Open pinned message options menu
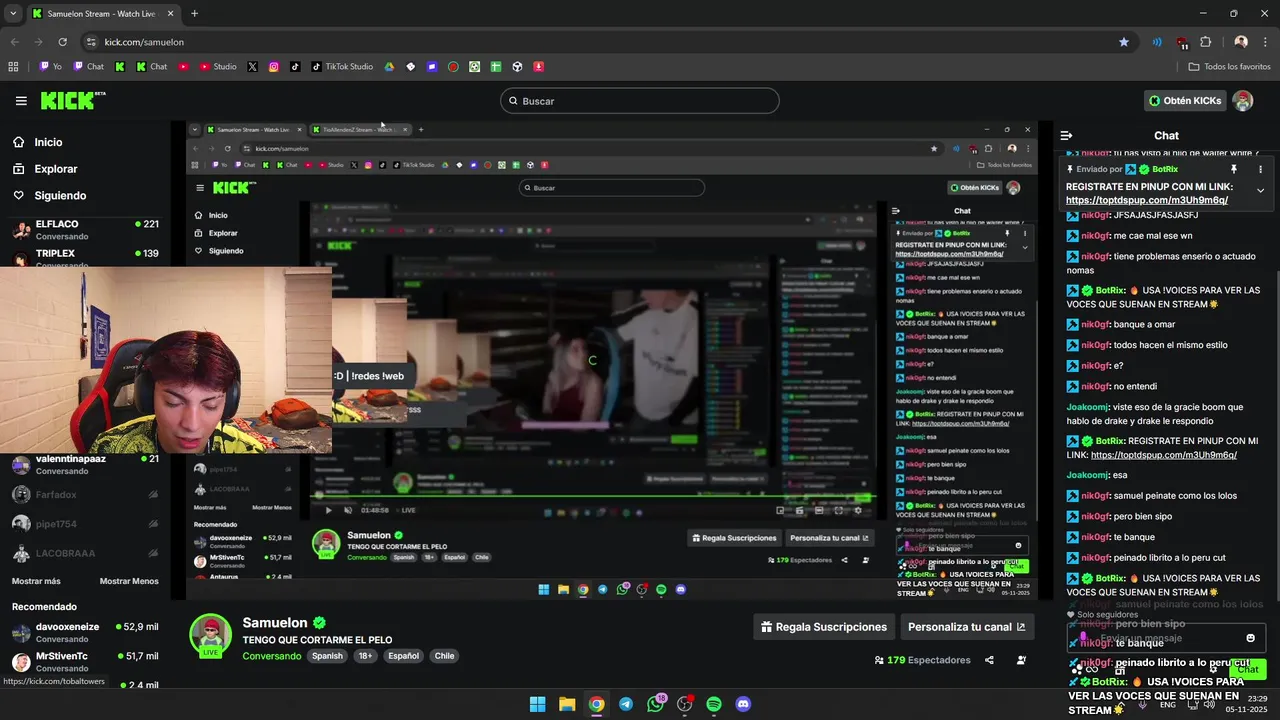This screenshot has width=1280, height=720. pos(1260,169)
